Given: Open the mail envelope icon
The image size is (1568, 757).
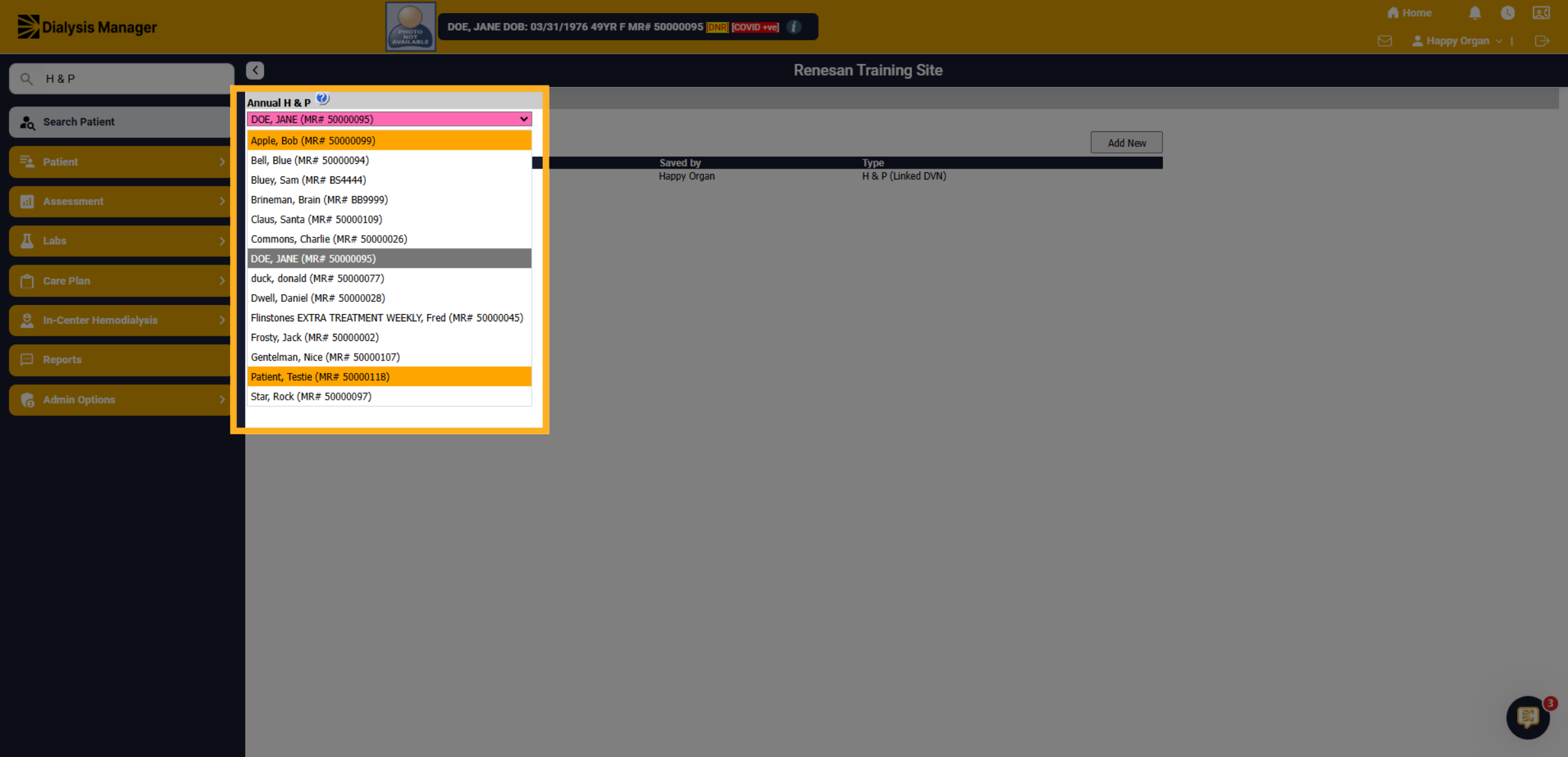Looking at the screenshot, I should [1384, 41].
